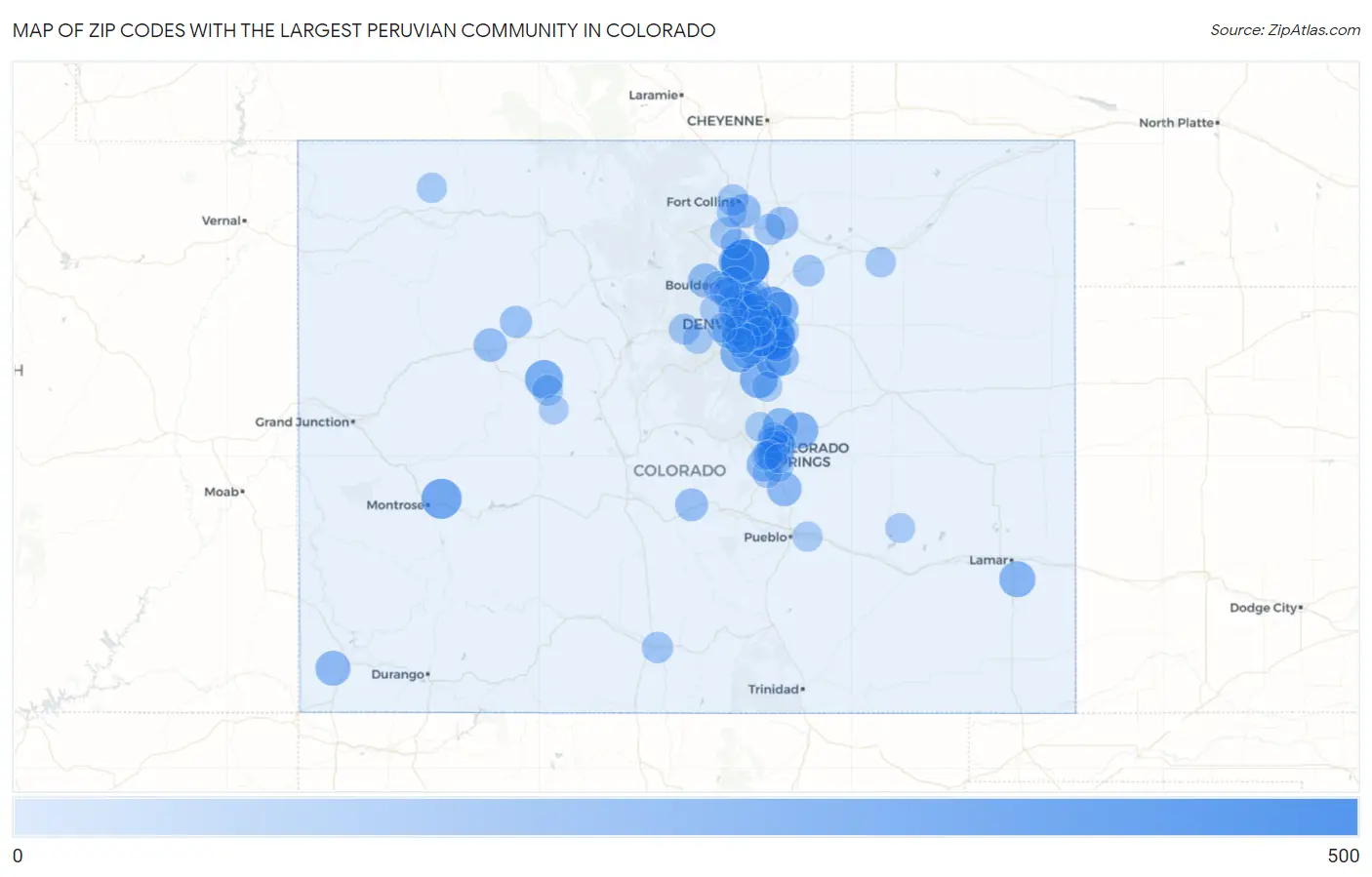The image size is (1372, 877).
Task: Click the COLORADO state label
Action: pos(679,470)
